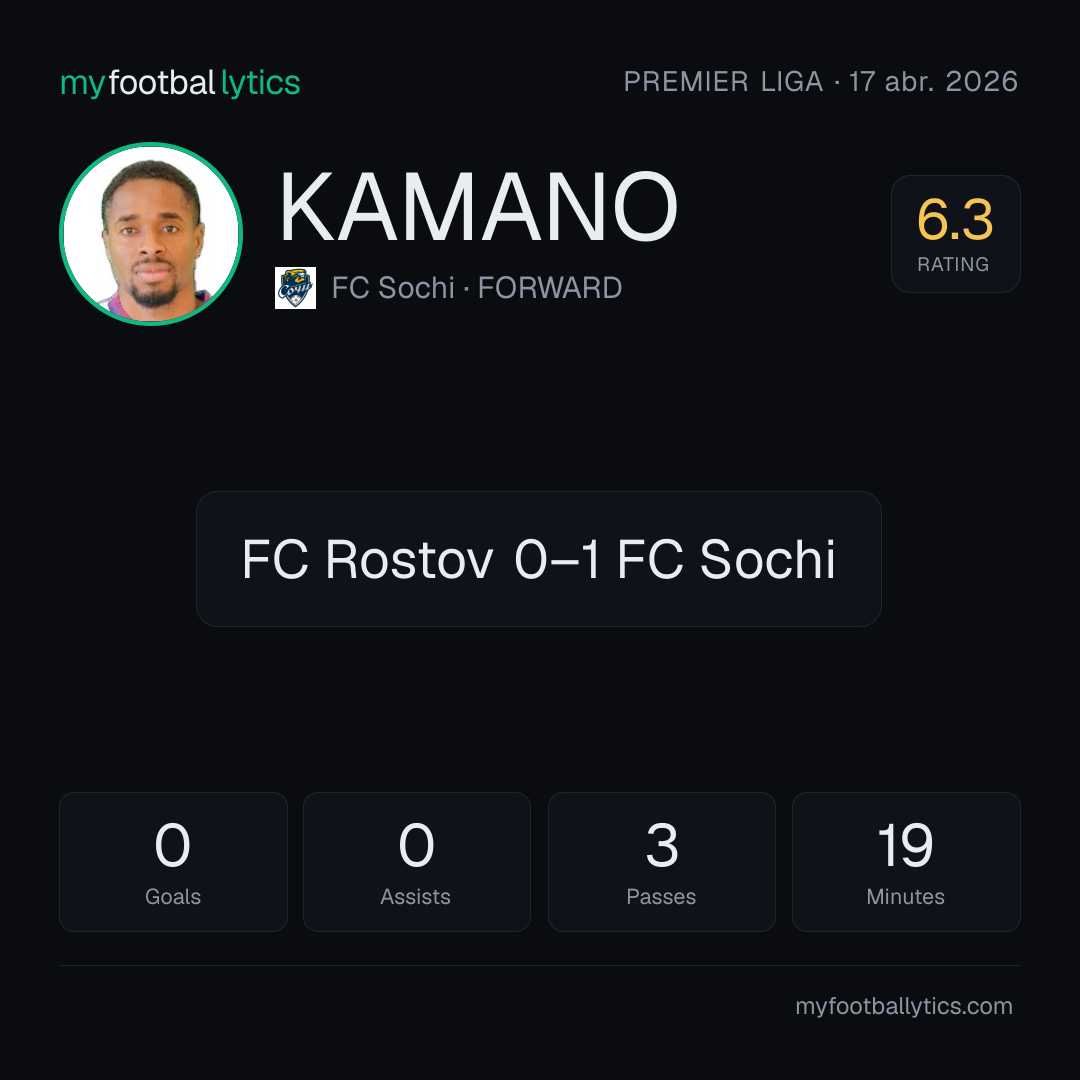
Task: Click the 6.3 rating badge
Action: (x=955, y=233)
